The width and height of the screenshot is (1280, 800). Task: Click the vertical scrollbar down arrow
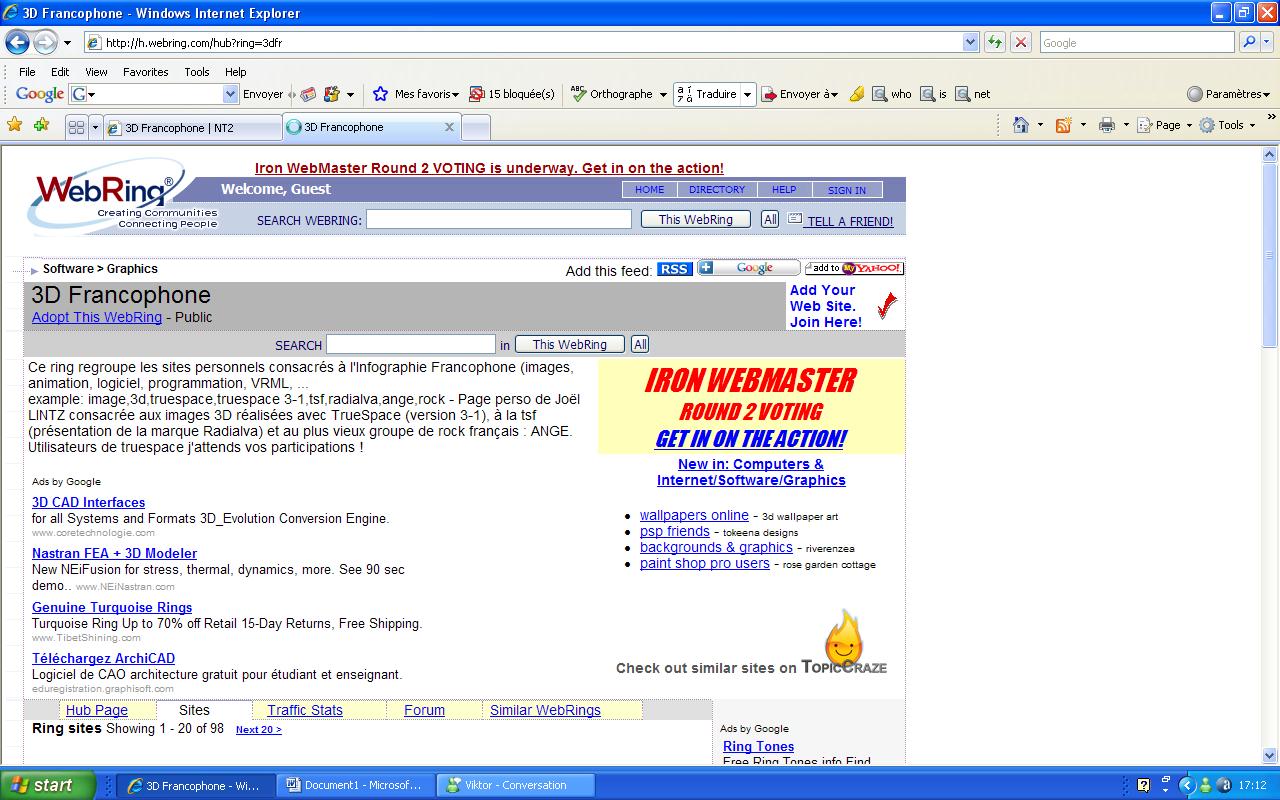coord(1270,755)
